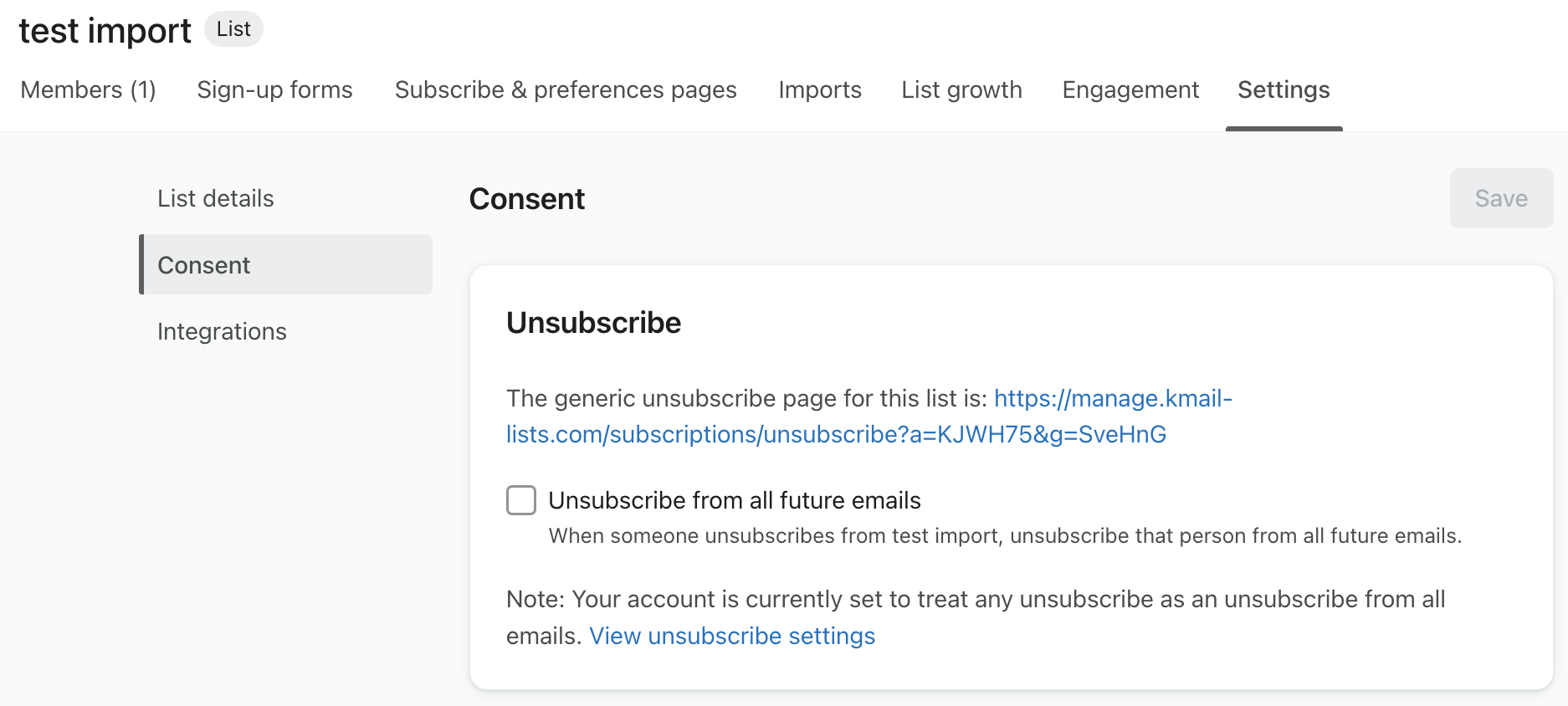Switch to the Imports tab
Viewport: 1568px width, 706px height.
click(819, 90)
